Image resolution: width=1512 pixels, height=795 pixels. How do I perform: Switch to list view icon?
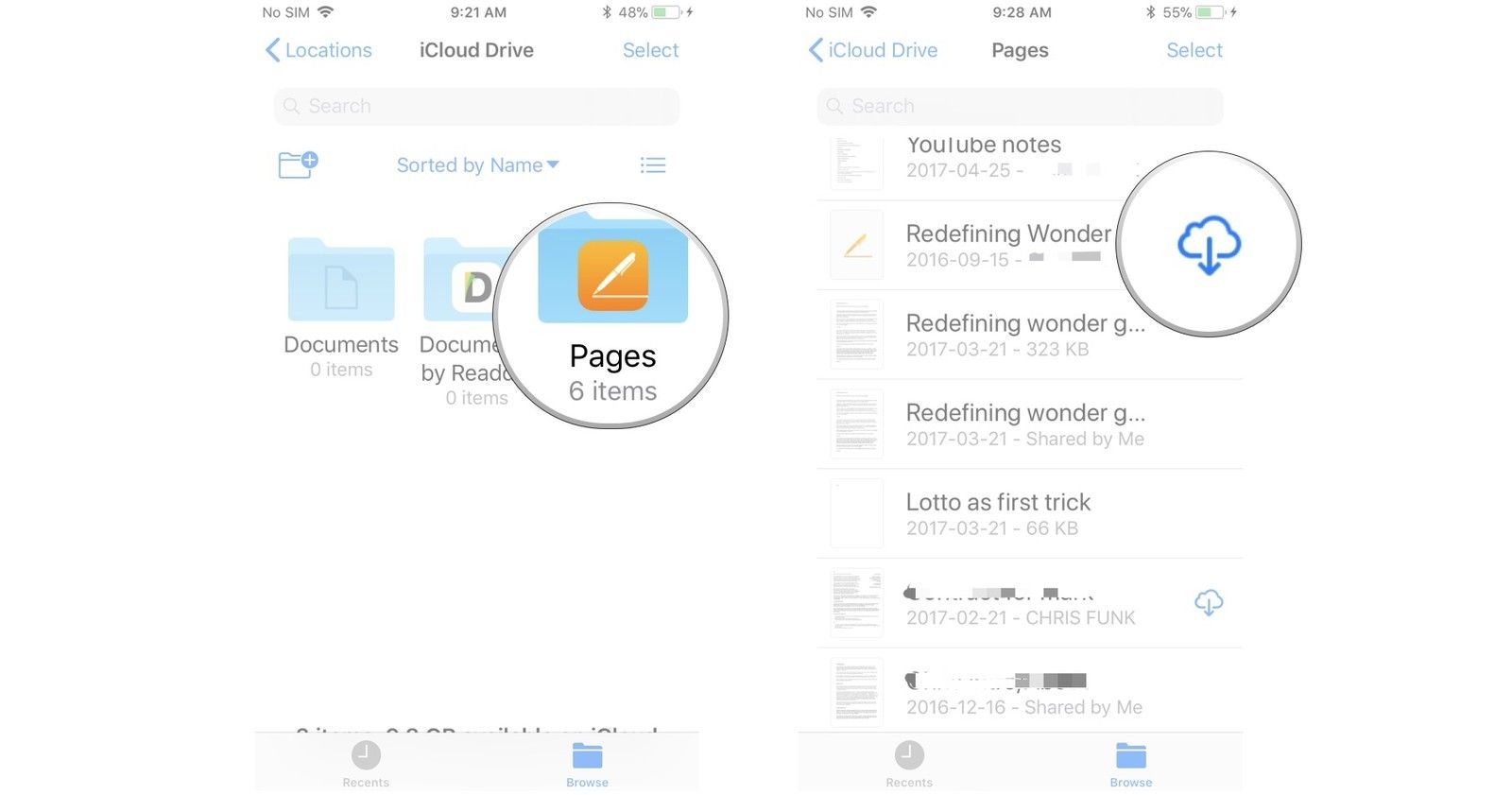[x=653, y=165]
